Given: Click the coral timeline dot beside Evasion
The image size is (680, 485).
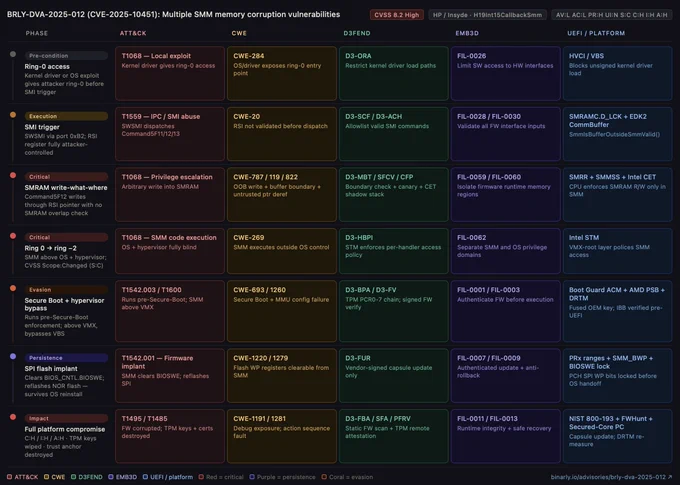Looking at the screenshot, I should point(13,288).
